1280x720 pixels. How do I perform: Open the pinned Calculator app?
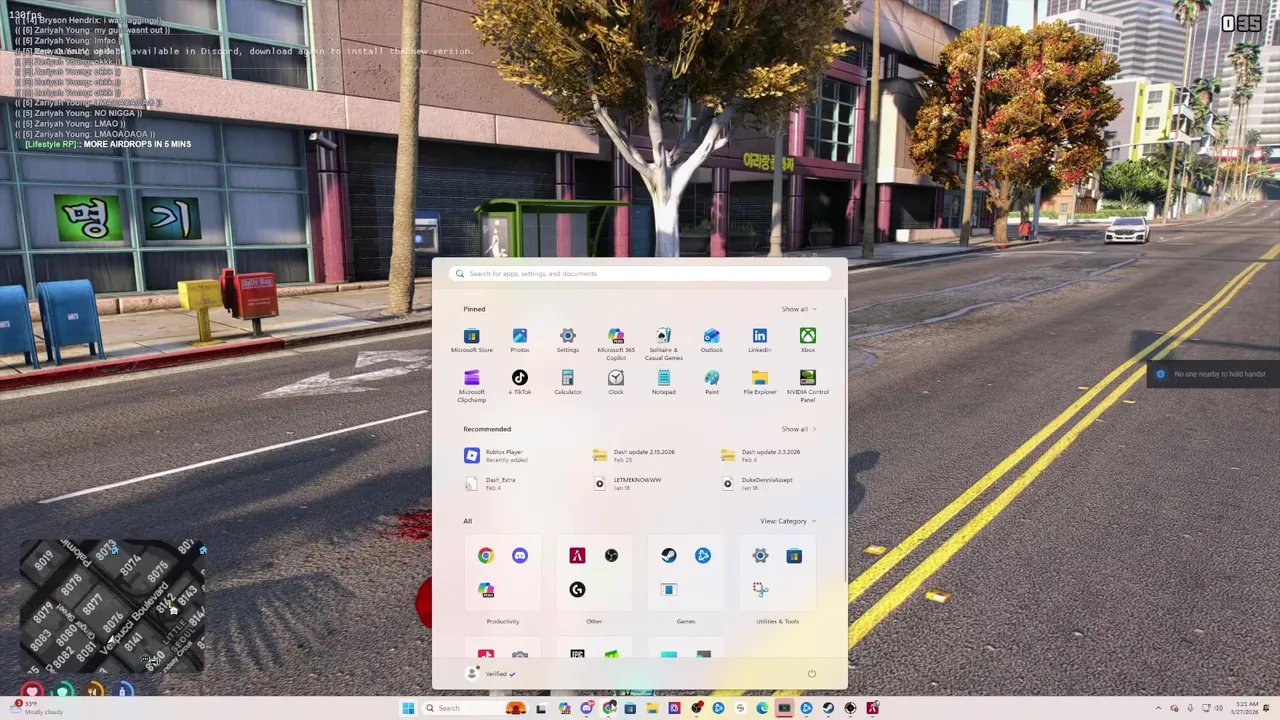(x=567, y=383)
